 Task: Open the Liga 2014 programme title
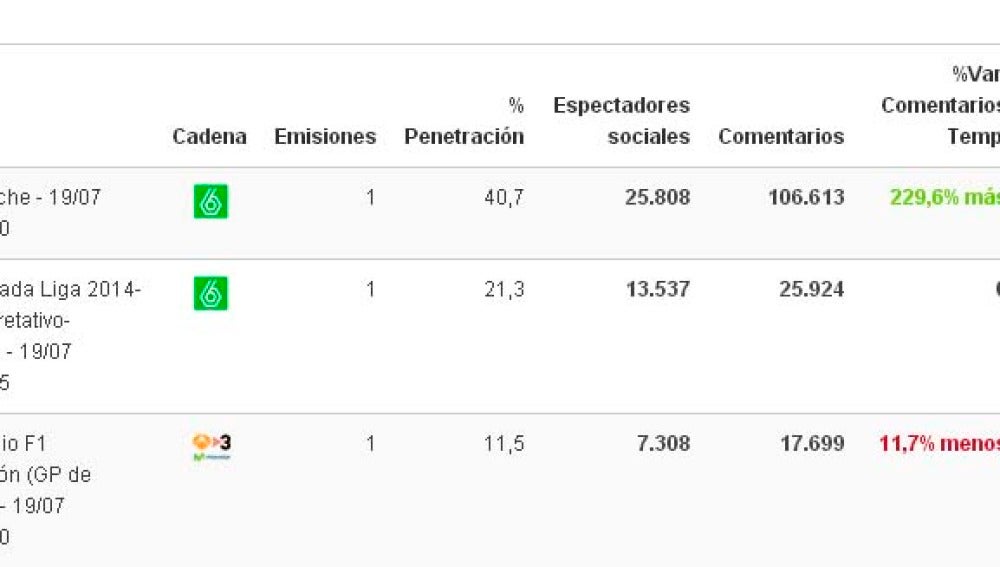point(70,335)
